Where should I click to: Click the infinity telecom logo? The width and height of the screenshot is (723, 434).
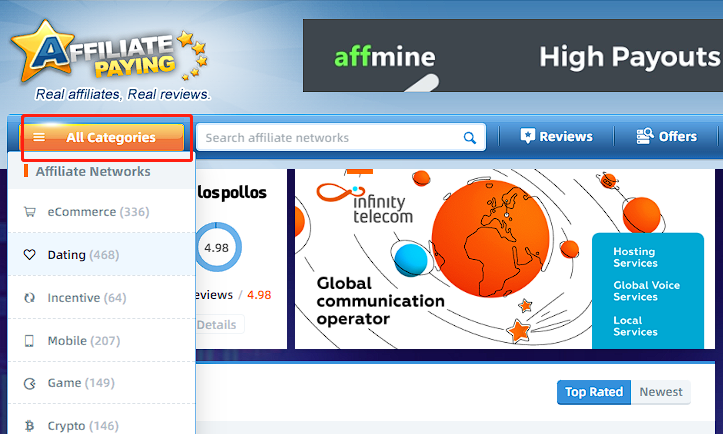coord(364,203)
